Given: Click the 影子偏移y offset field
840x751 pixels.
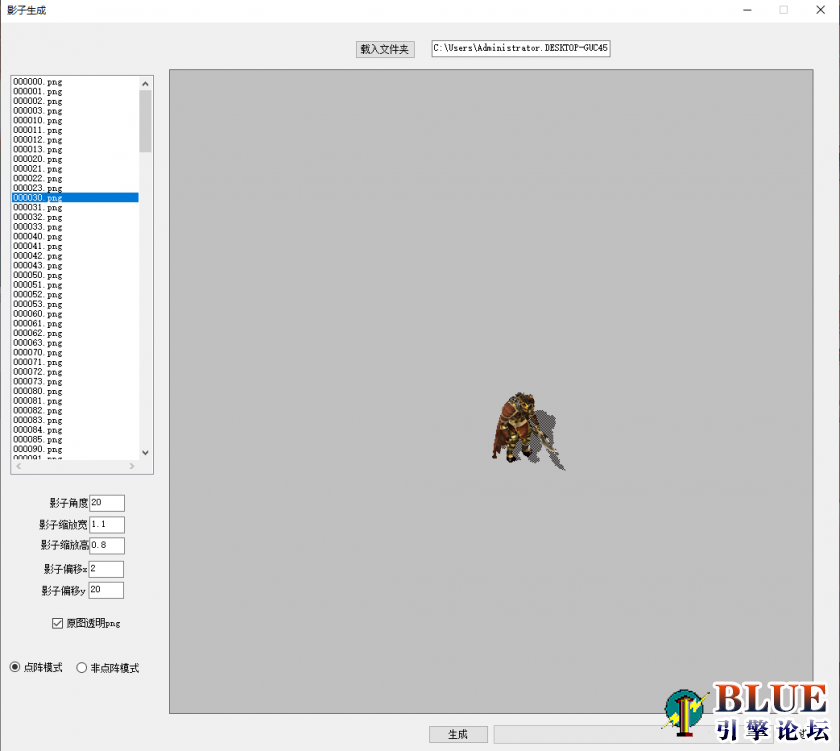Looking at the screenshot, I should pyautogui.click(x=106, y=591).
